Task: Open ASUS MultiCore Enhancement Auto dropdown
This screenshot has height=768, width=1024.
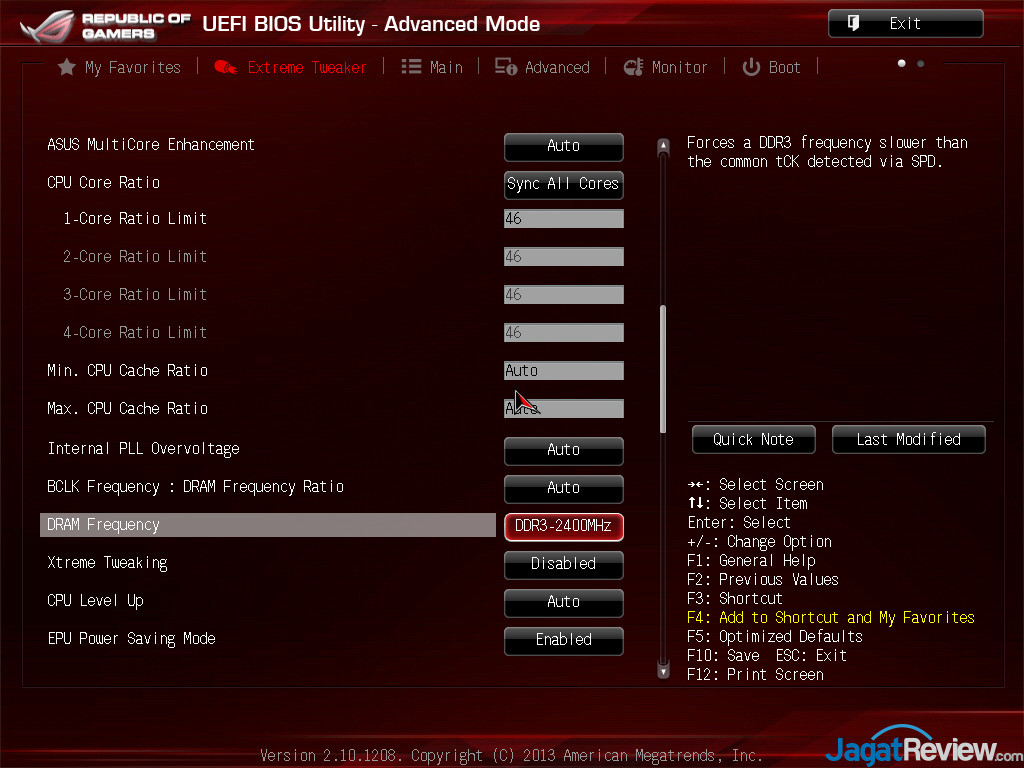Action: (564, 146)
